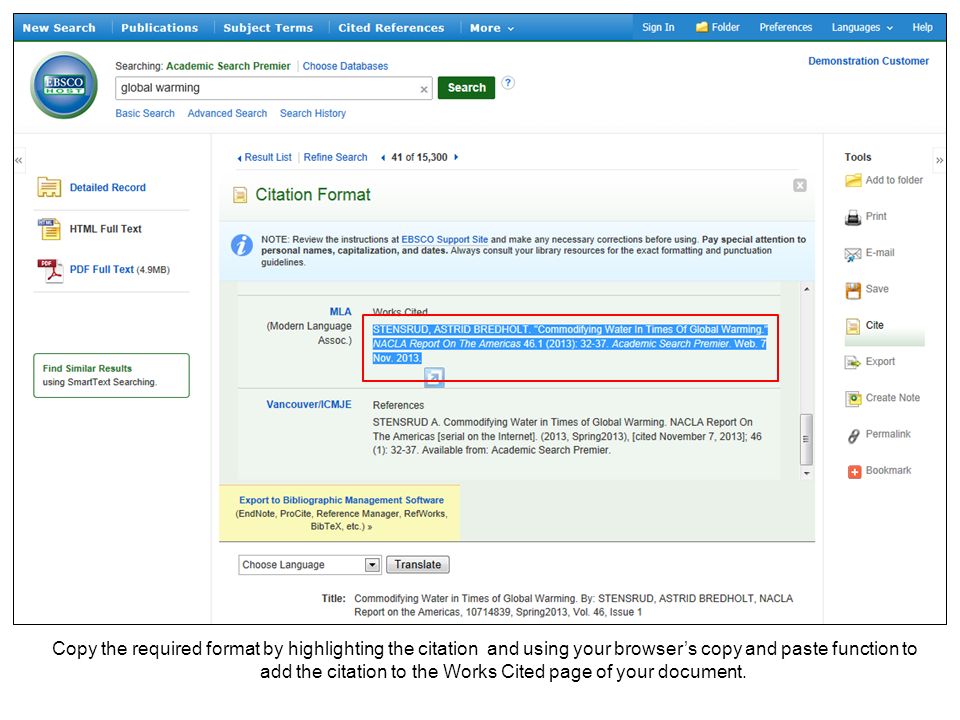The width and height of the screenshot is (960, 720).
Task: Open Help in the top bar
Action: tap(922, 27)
